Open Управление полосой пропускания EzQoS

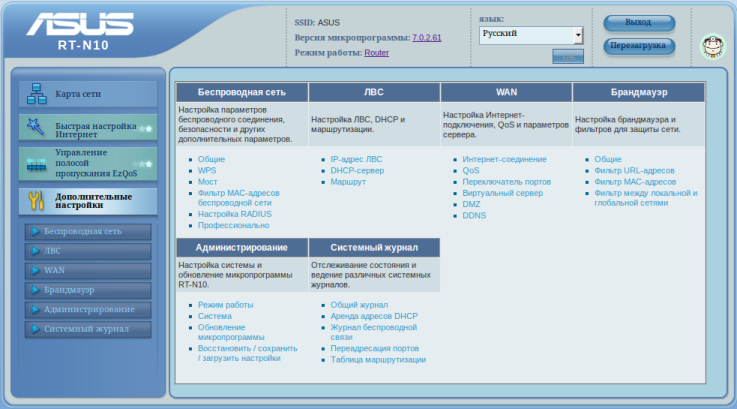(x=88, y=163)
